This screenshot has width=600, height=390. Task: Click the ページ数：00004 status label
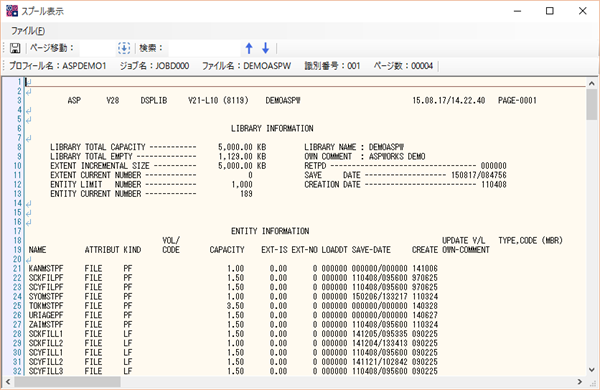[x=403, y=66]
